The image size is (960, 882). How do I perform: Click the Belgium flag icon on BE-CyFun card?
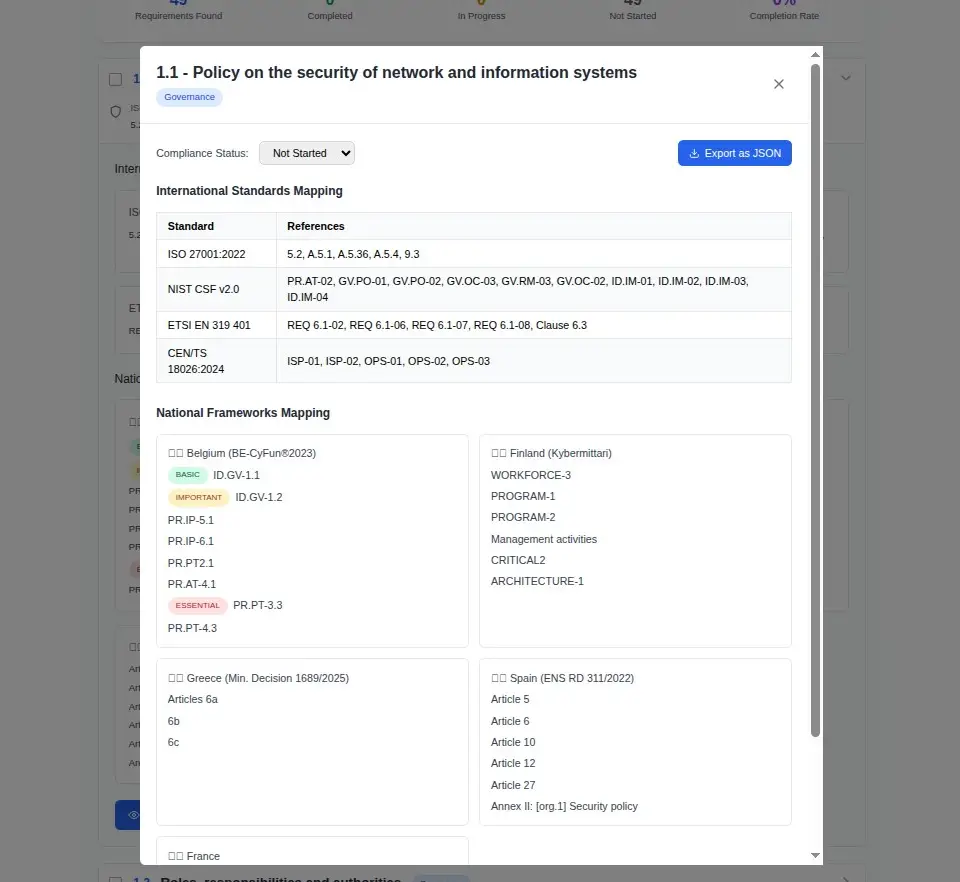click(x=175, y=452)
